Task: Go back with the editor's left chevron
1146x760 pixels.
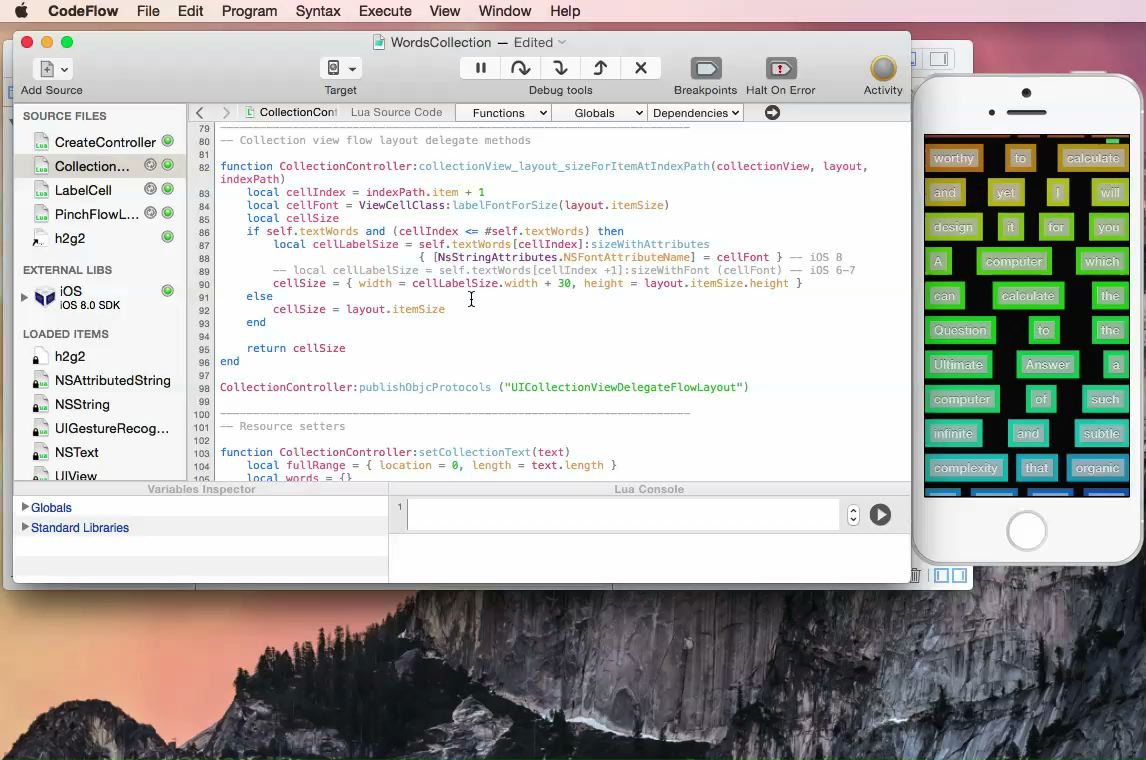Action: click(200, 113)
